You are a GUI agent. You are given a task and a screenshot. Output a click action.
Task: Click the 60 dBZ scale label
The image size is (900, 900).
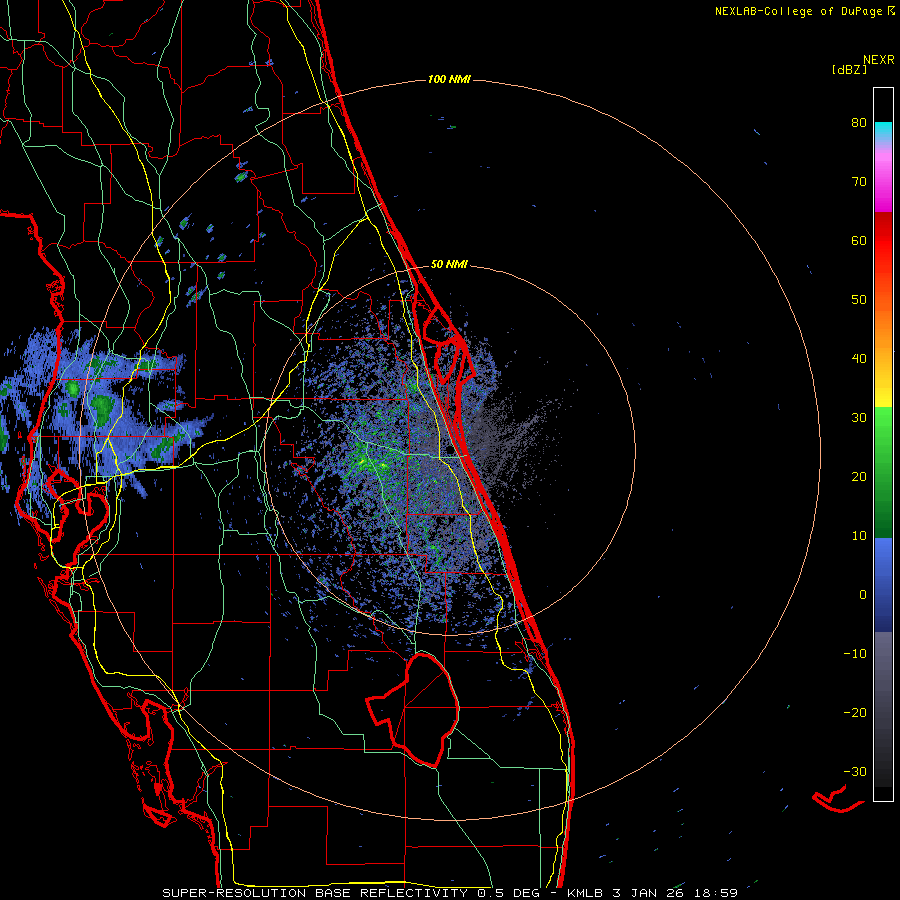click(859, 240)
